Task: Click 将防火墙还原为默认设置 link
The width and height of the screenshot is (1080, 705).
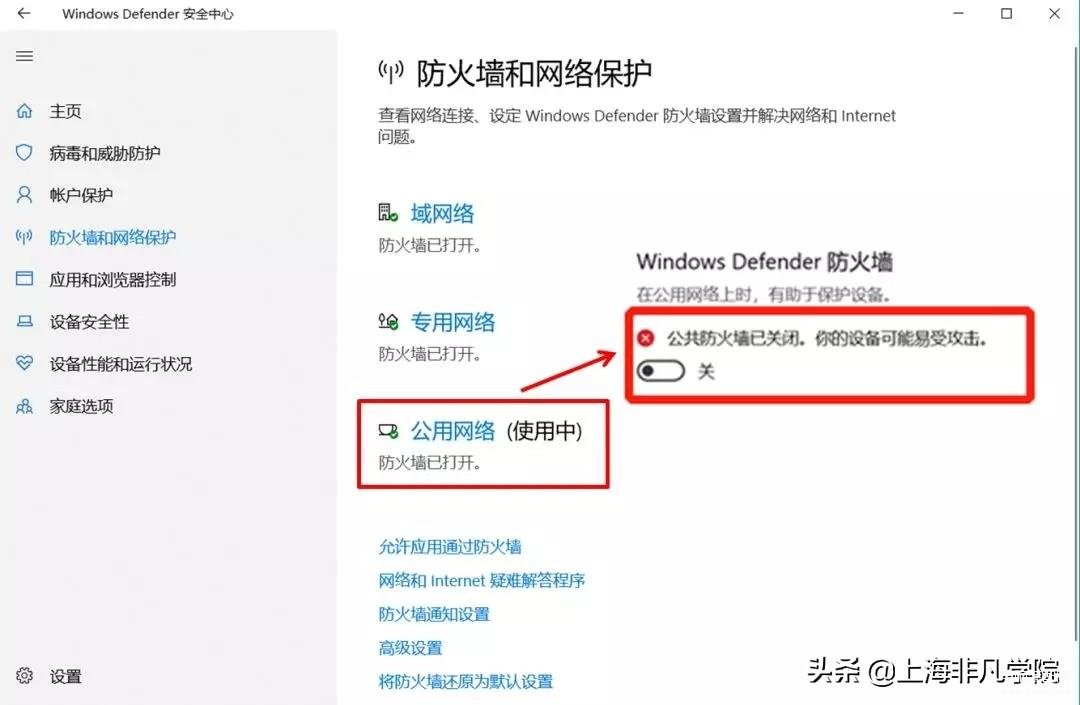Action: [x=466, y=682]
